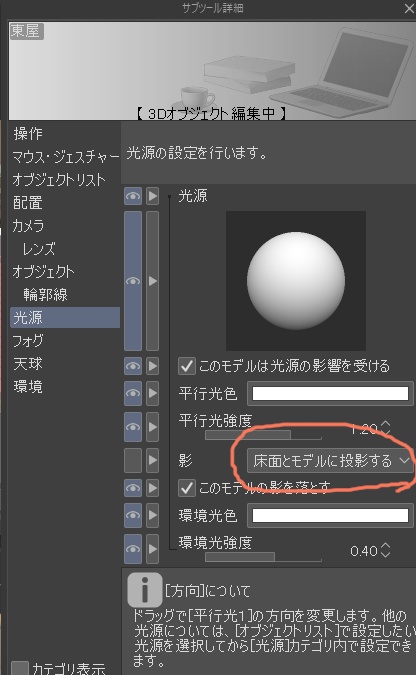Screen dimensions: 416x675
Task: Click arrow button on 平行光強度 row
Action: [152, 427]
